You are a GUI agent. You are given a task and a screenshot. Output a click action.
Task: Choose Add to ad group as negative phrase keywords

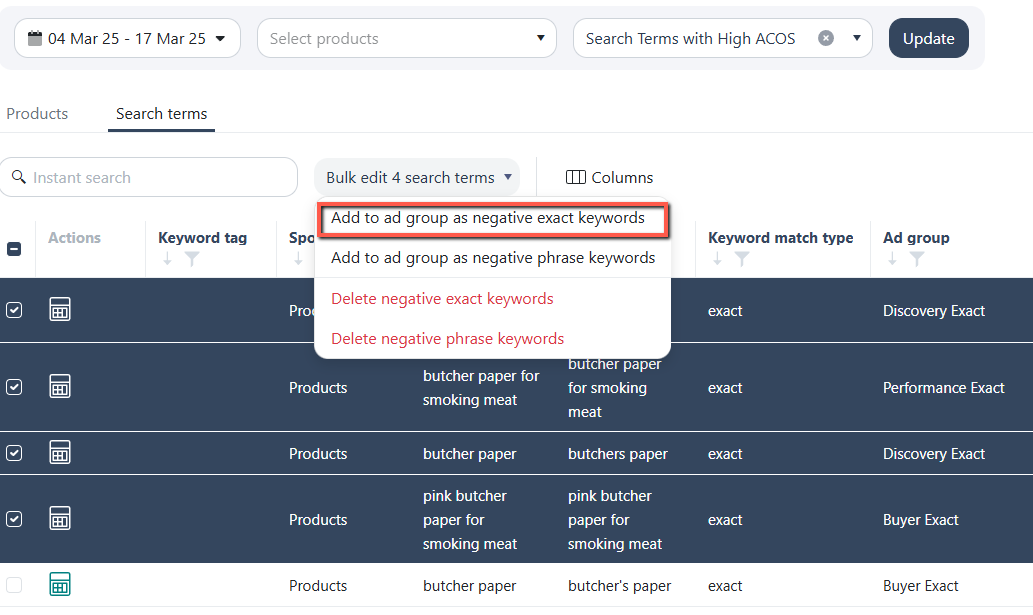(x=493, y=257)
